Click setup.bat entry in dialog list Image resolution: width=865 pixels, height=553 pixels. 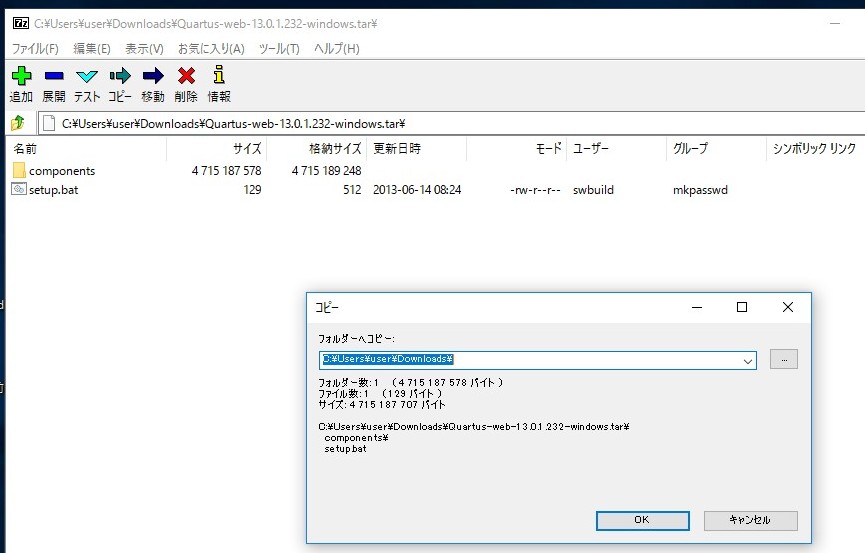345,449
